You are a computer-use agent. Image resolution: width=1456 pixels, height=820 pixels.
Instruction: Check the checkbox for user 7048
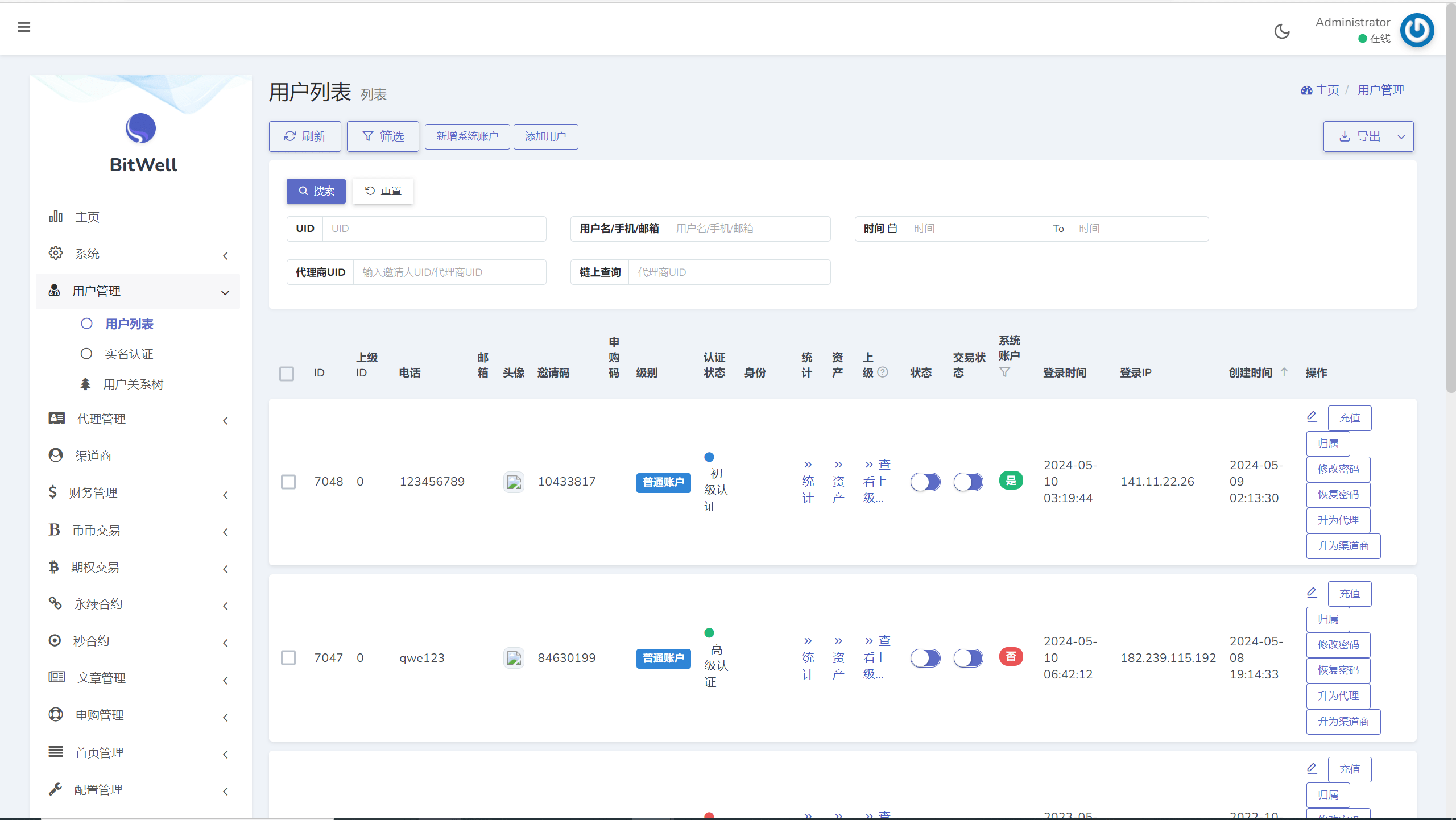288,482
